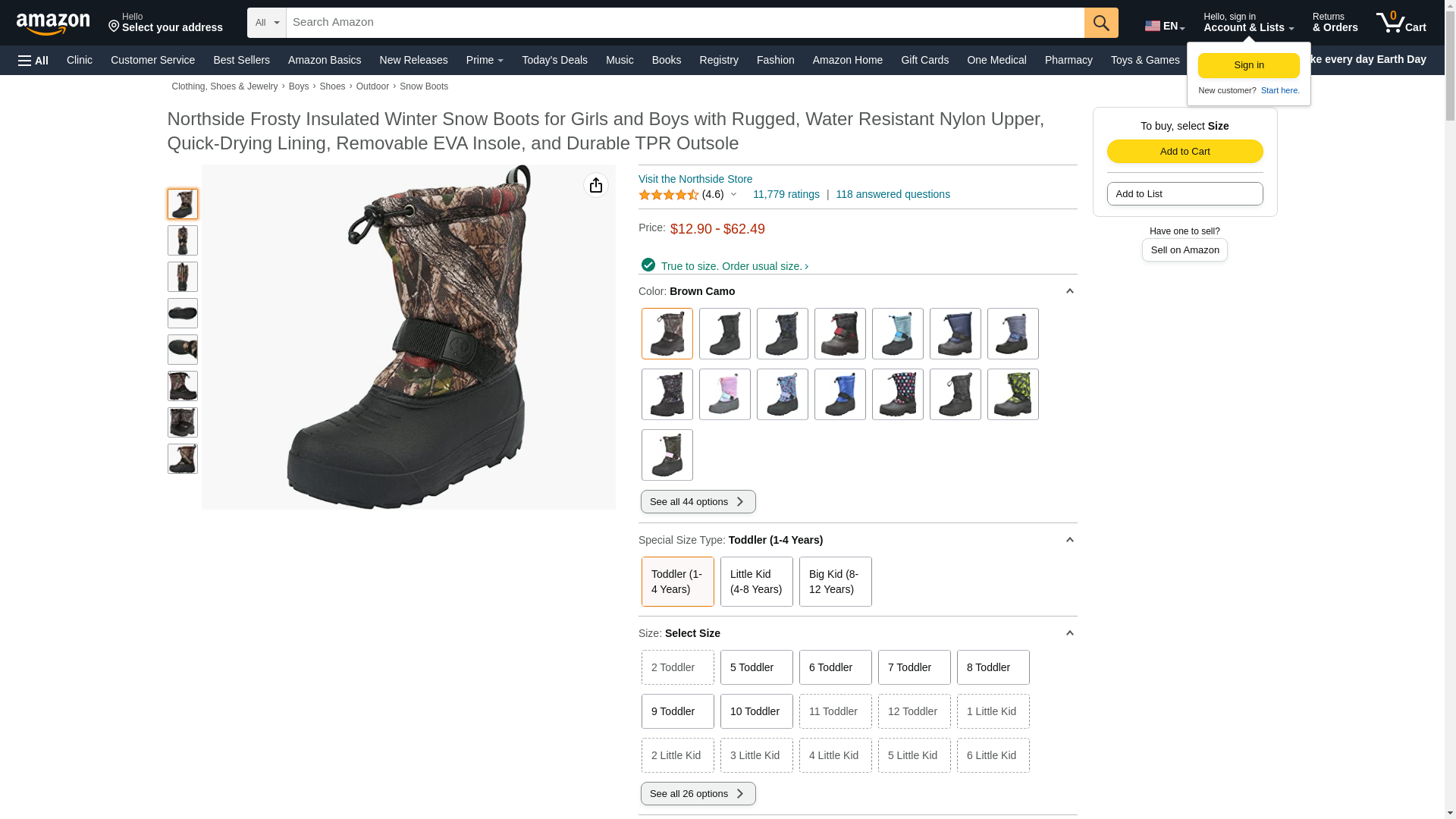Select the Little Kid (4-8 Years) option

(756, 582)
